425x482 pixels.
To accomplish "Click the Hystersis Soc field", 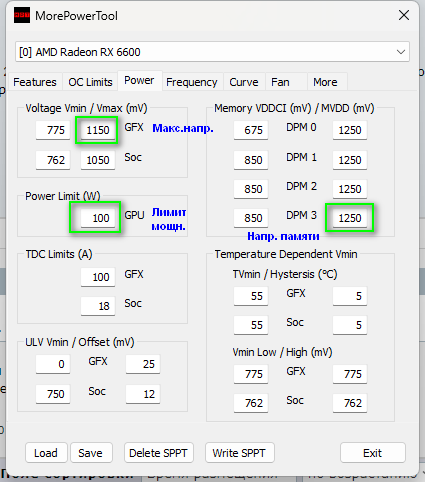I will coord(350,325).
